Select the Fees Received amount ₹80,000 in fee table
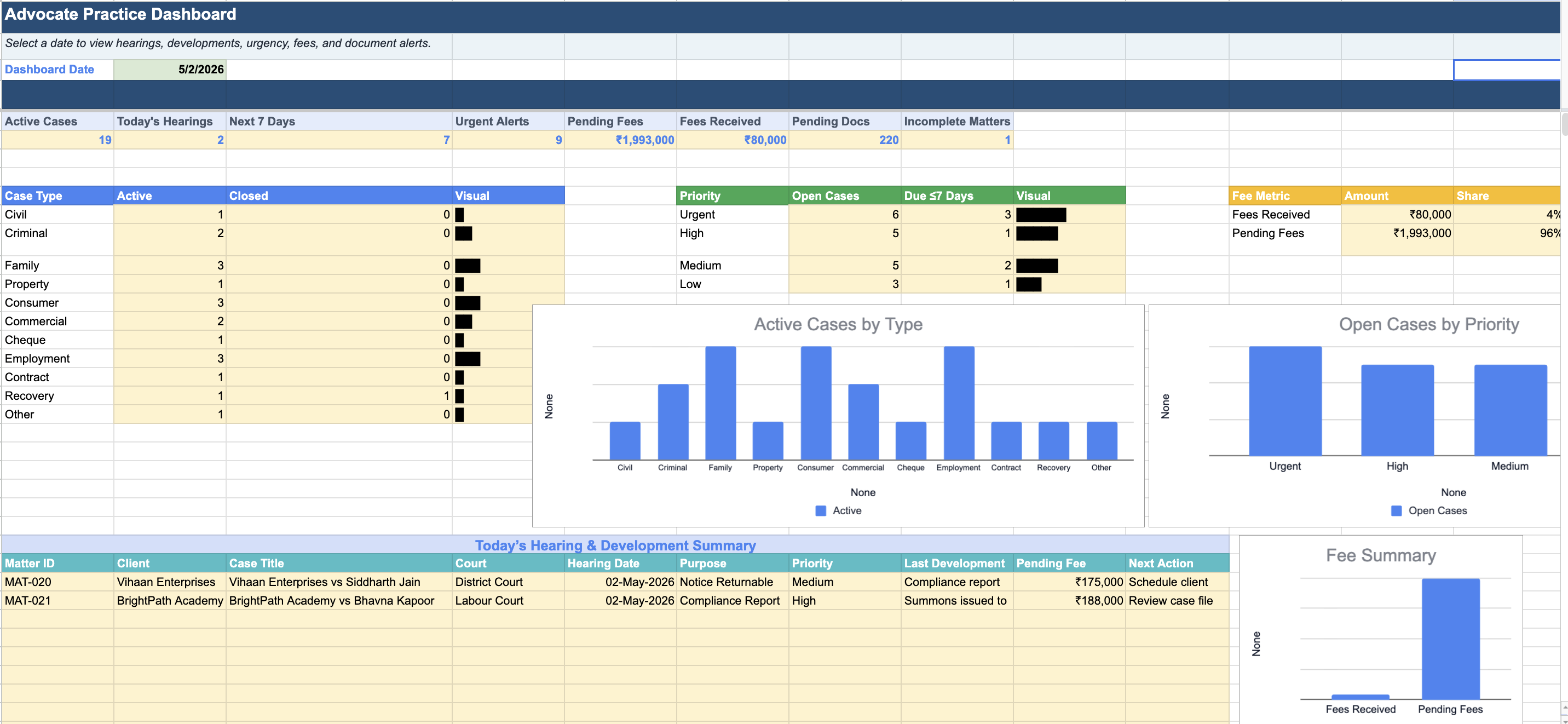The height and width of the screenshot is (724, 1568). 1397,214
